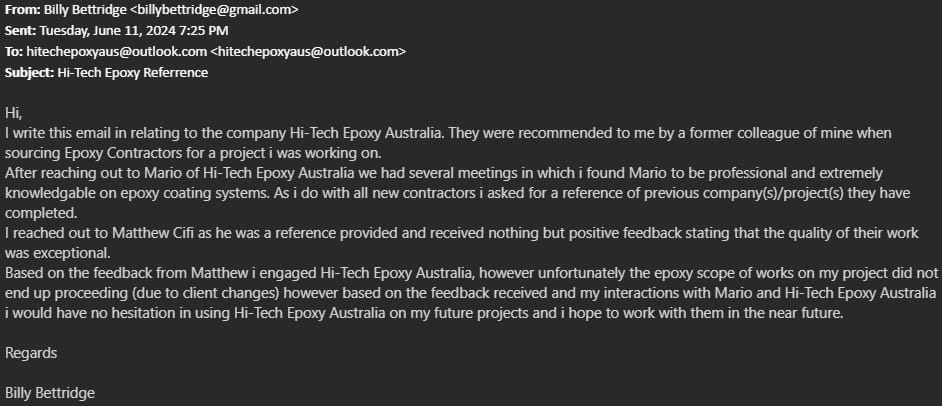Click the subject text Hi-Tech Epoxy Referrence

[133, 72]
